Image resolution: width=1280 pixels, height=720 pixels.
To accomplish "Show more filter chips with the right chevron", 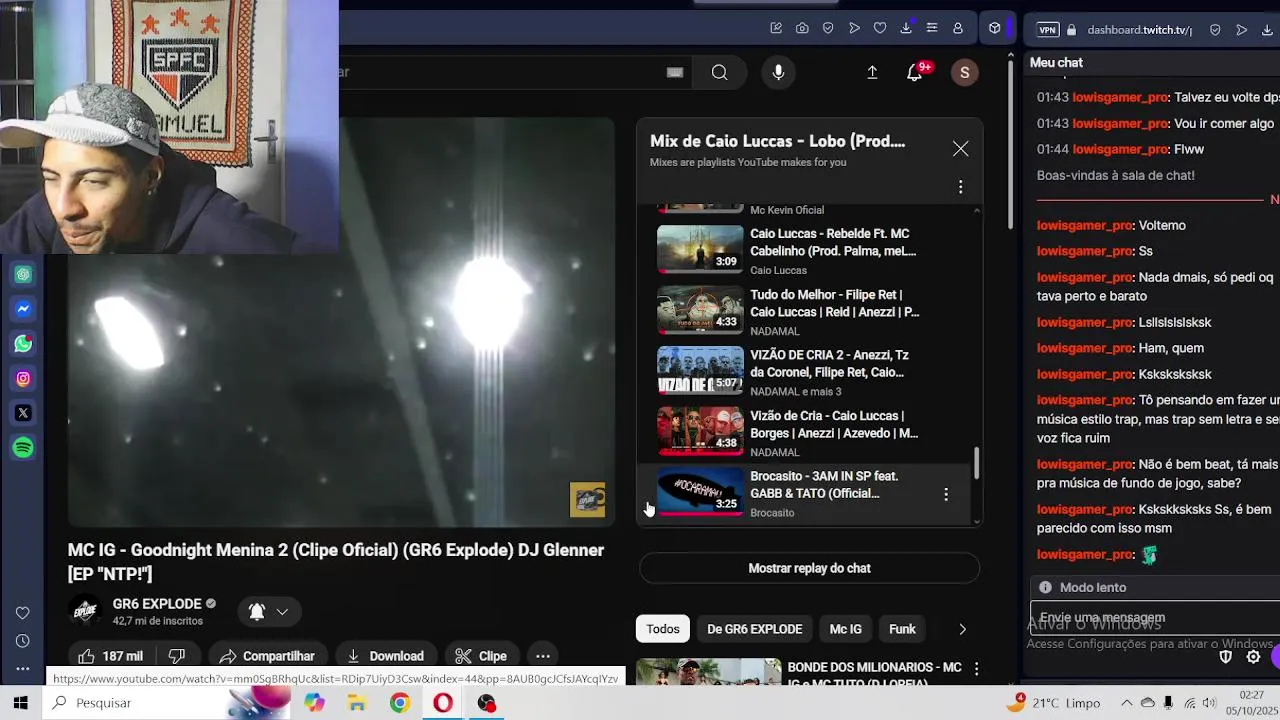I will click(x=962, y=629).
